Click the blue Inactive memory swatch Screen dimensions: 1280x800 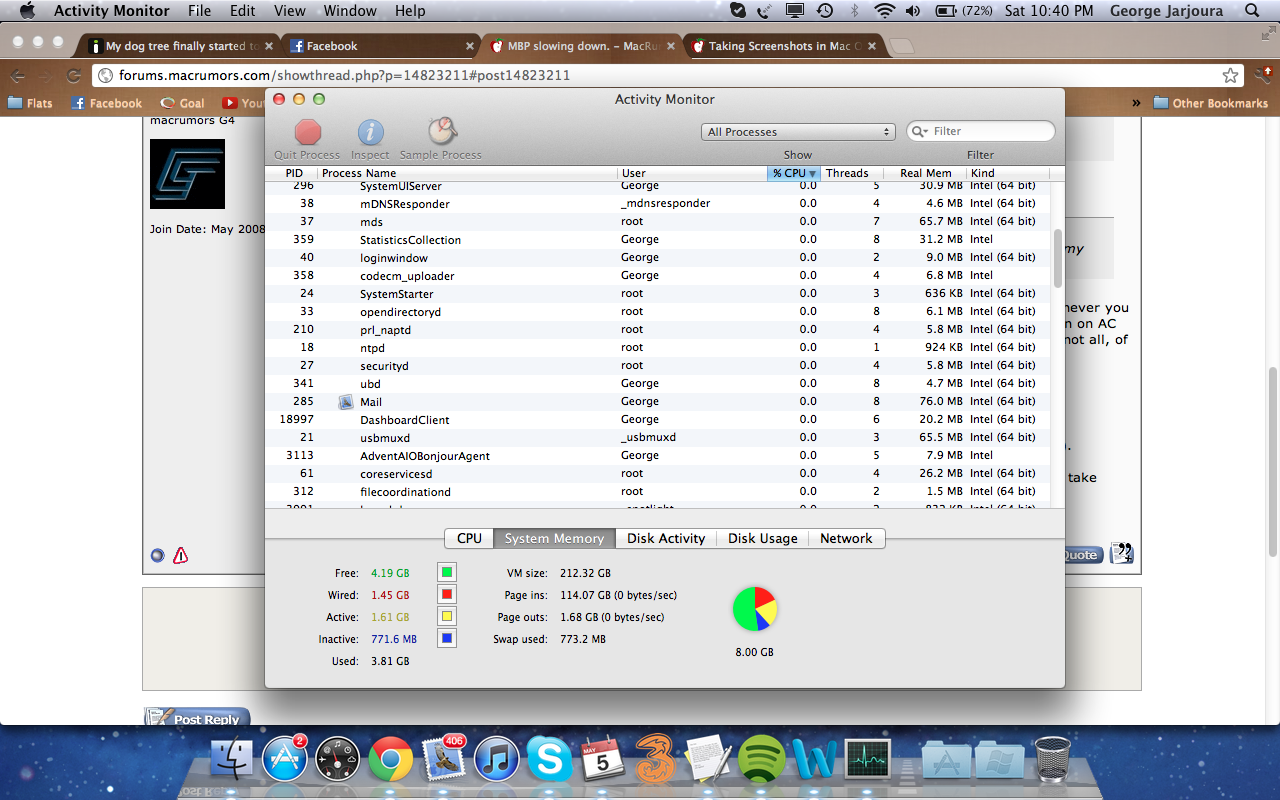pyautogui.click(x=447, y=639)
